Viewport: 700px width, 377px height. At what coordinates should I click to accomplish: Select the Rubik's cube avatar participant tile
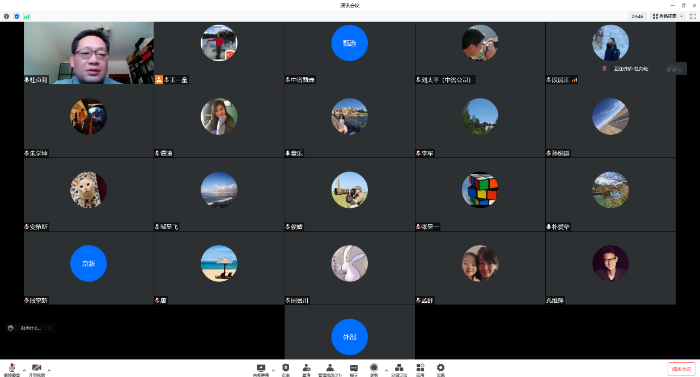(x=480, y=194)
